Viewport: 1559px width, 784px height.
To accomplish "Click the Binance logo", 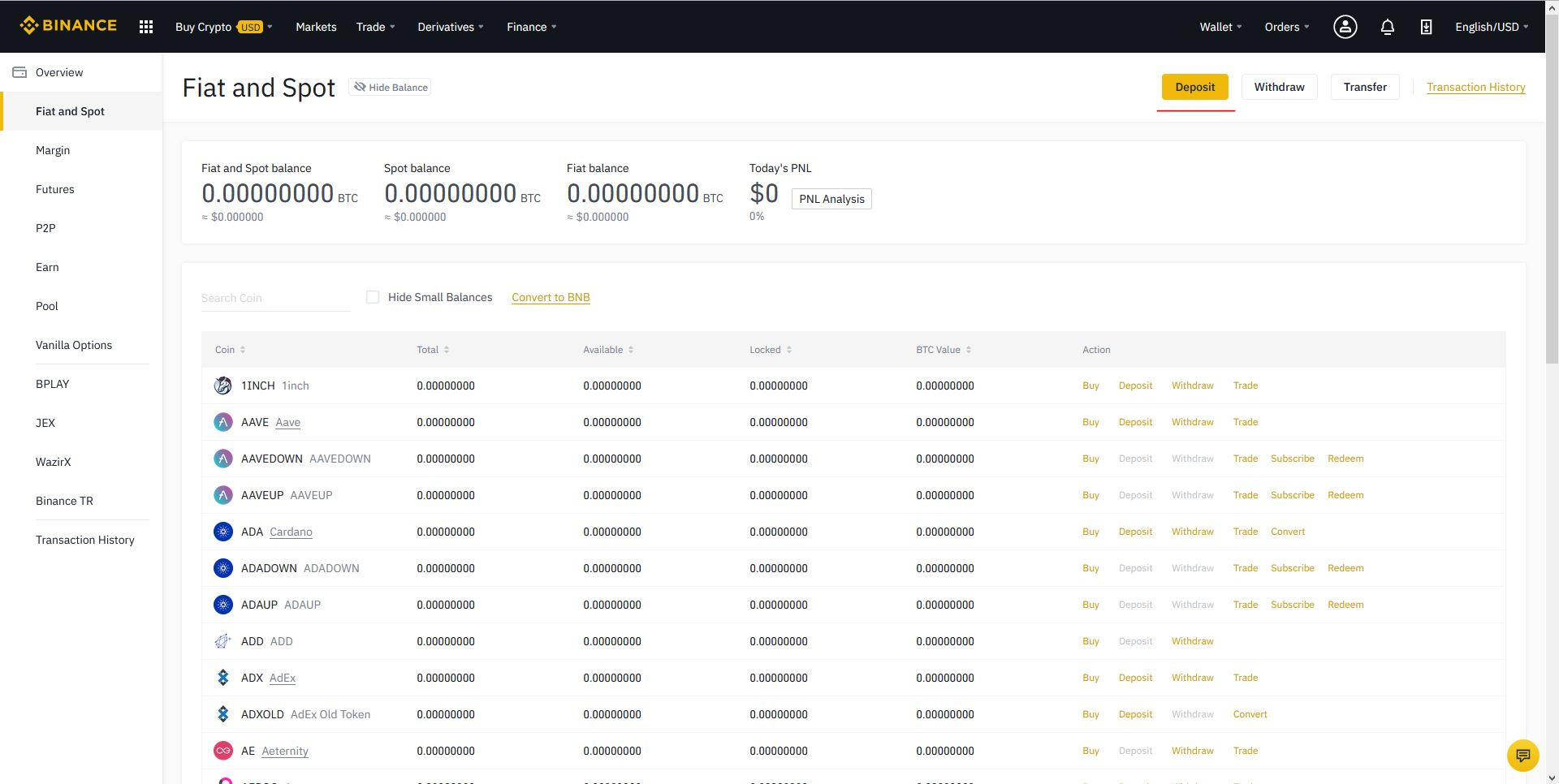I will coord(68,26).
